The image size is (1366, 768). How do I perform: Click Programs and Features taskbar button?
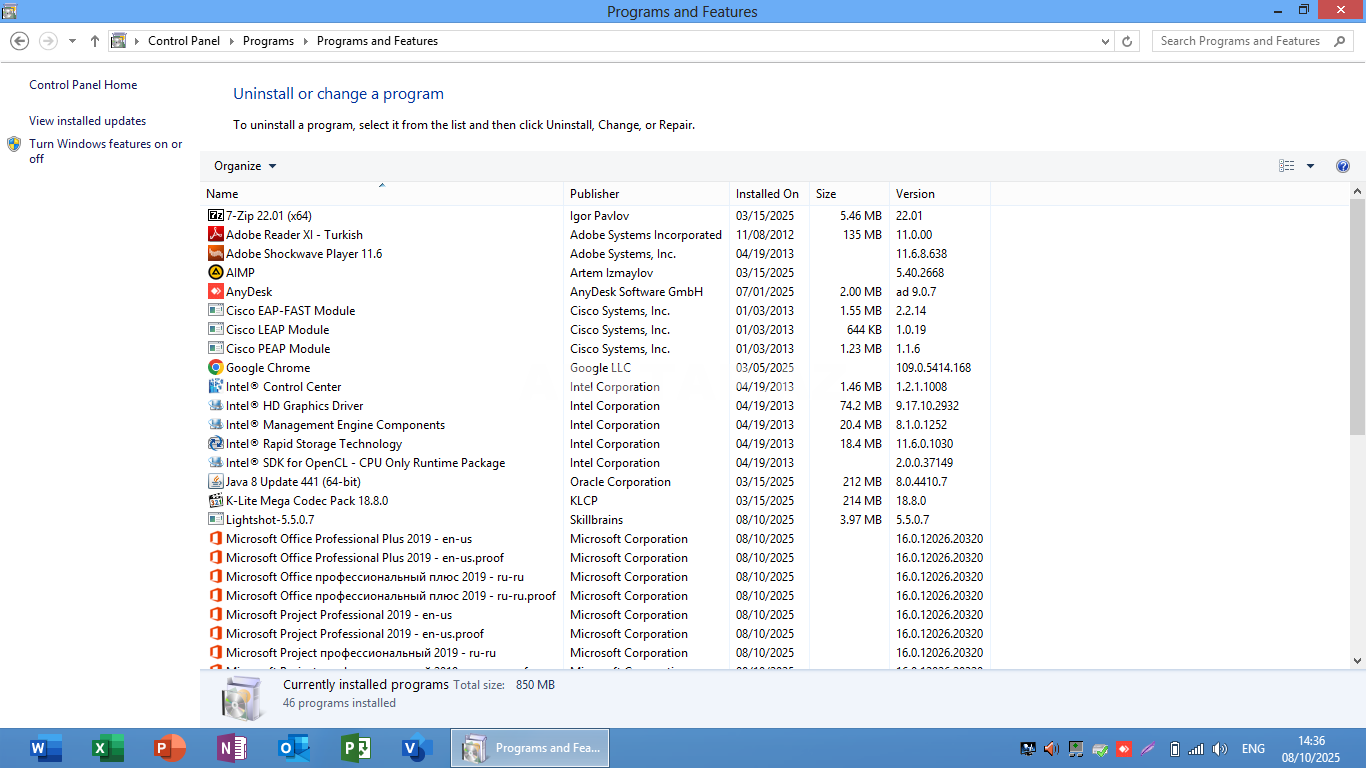click(530, 748)
